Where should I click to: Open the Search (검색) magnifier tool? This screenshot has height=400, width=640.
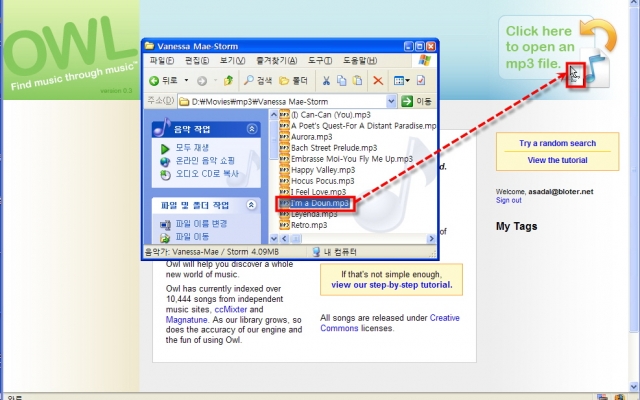[258, 80]
